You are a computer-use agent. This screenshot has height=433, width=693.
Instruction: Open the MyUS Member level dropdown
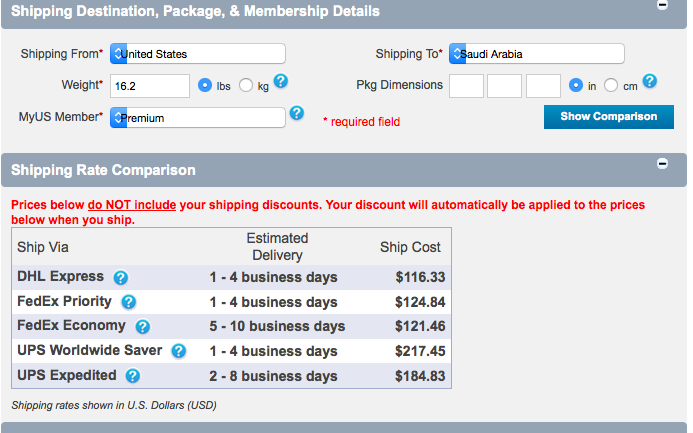(198, 118)
